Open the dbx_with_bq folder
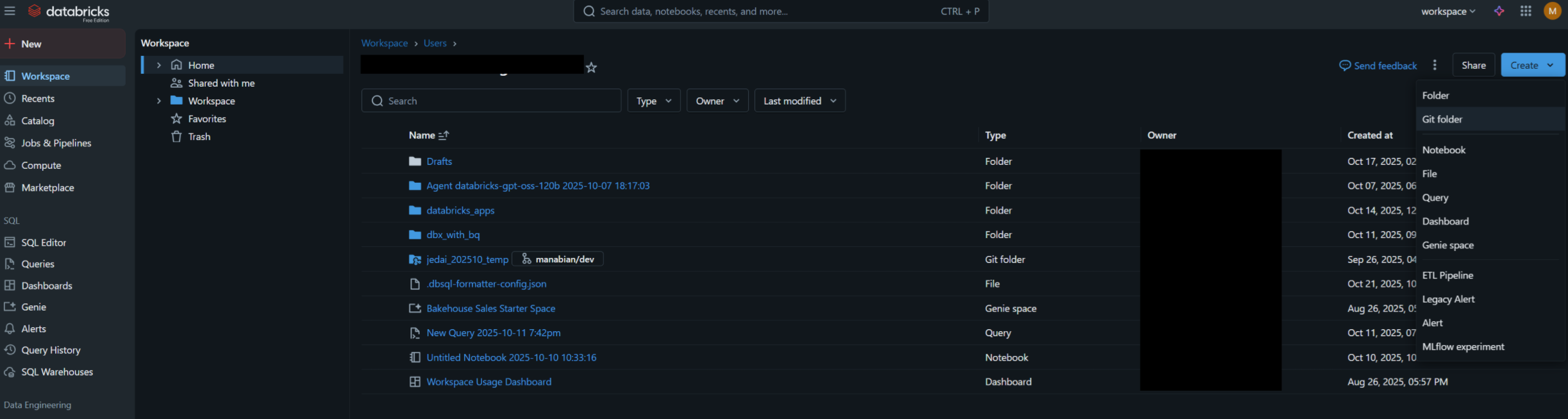 [453, 235]
